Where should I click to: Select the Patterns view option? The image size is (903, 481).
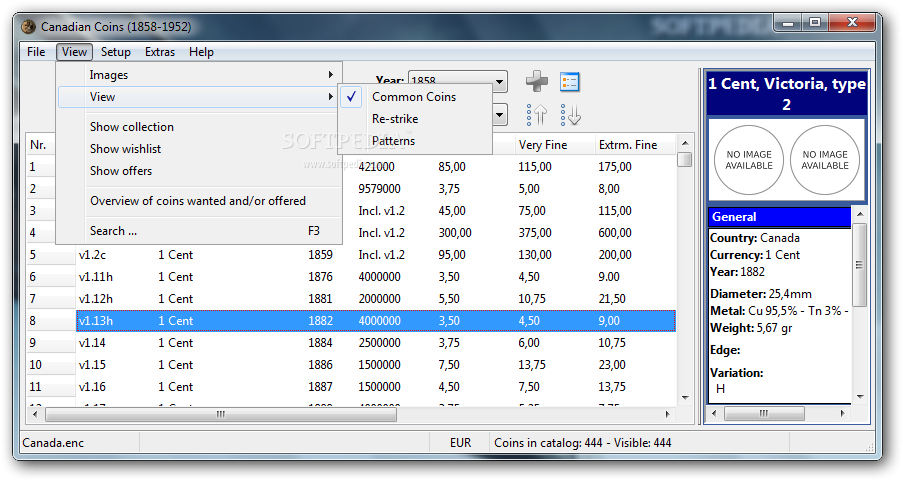(415, 141)
